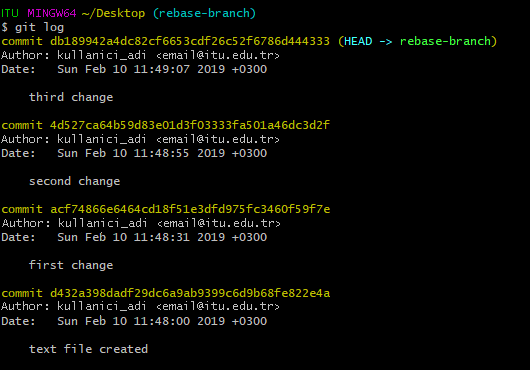530x370 pixels.
Task: Click the 'first change' commit message
Action: click(x=71, y=265)
